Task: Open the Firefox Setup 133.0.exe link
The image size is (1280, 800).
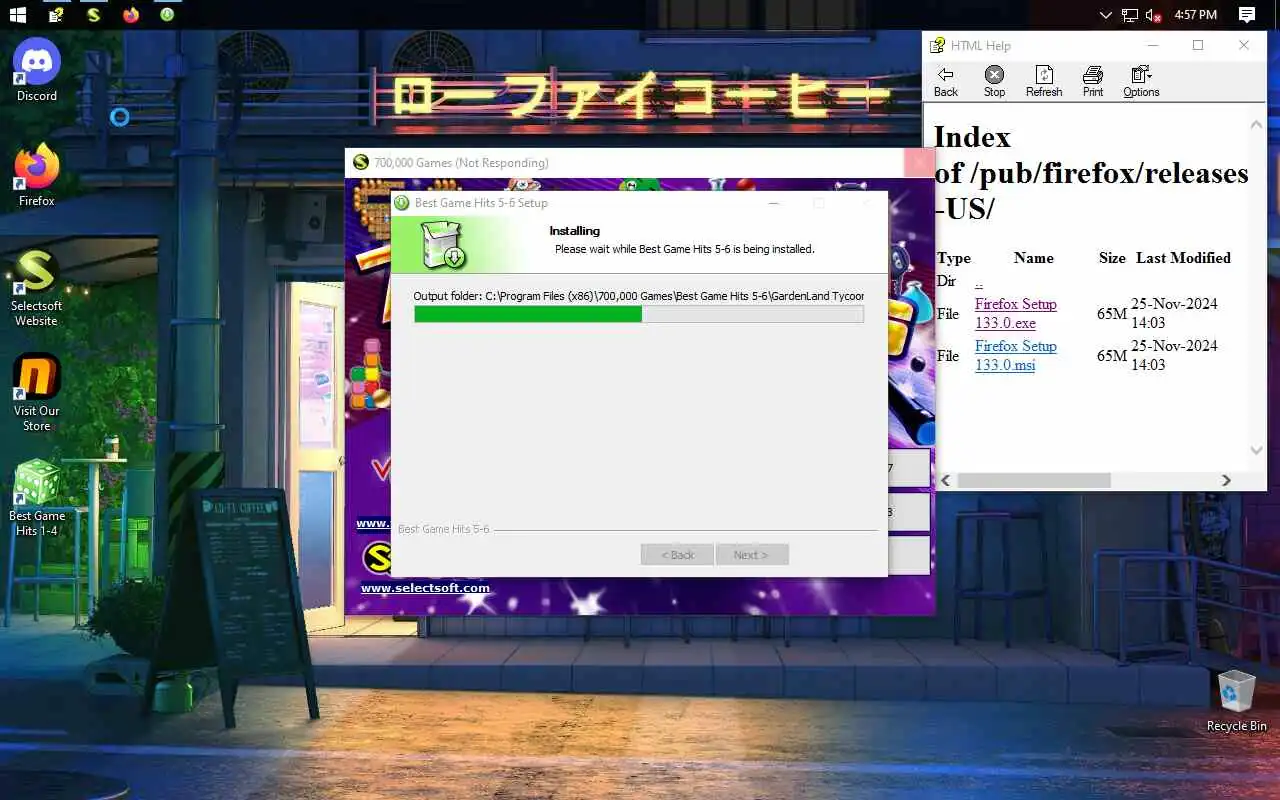Action: (x=1015, y=313)
